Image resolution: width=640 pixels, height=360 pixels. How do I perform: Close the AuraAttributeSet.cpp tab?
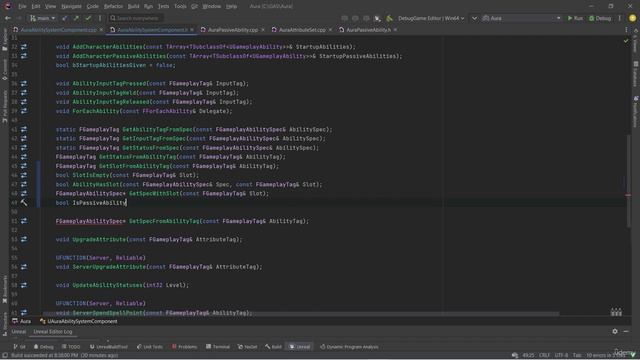pyautogui.click(x=330, y=30)
